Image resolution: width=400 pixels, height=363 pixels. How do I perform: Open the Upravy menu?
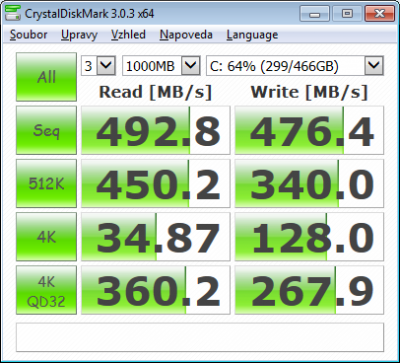[79, 35]
